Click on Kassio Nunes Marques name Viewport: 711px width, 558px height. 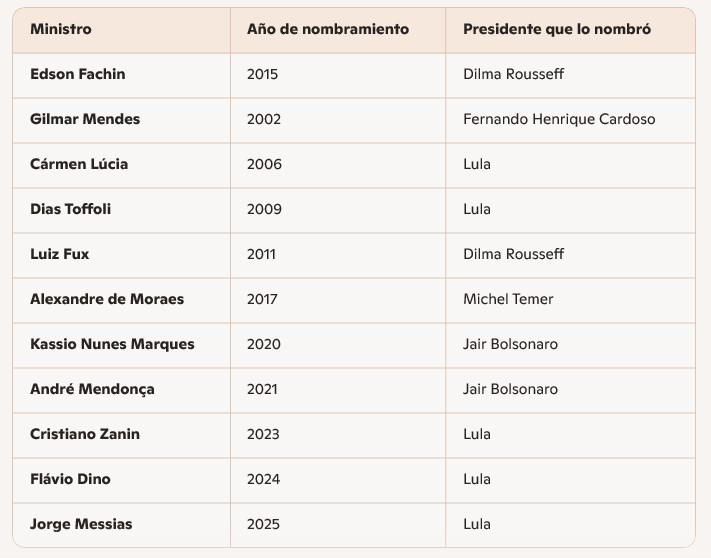pyautogui.click(x=112, y=344)
